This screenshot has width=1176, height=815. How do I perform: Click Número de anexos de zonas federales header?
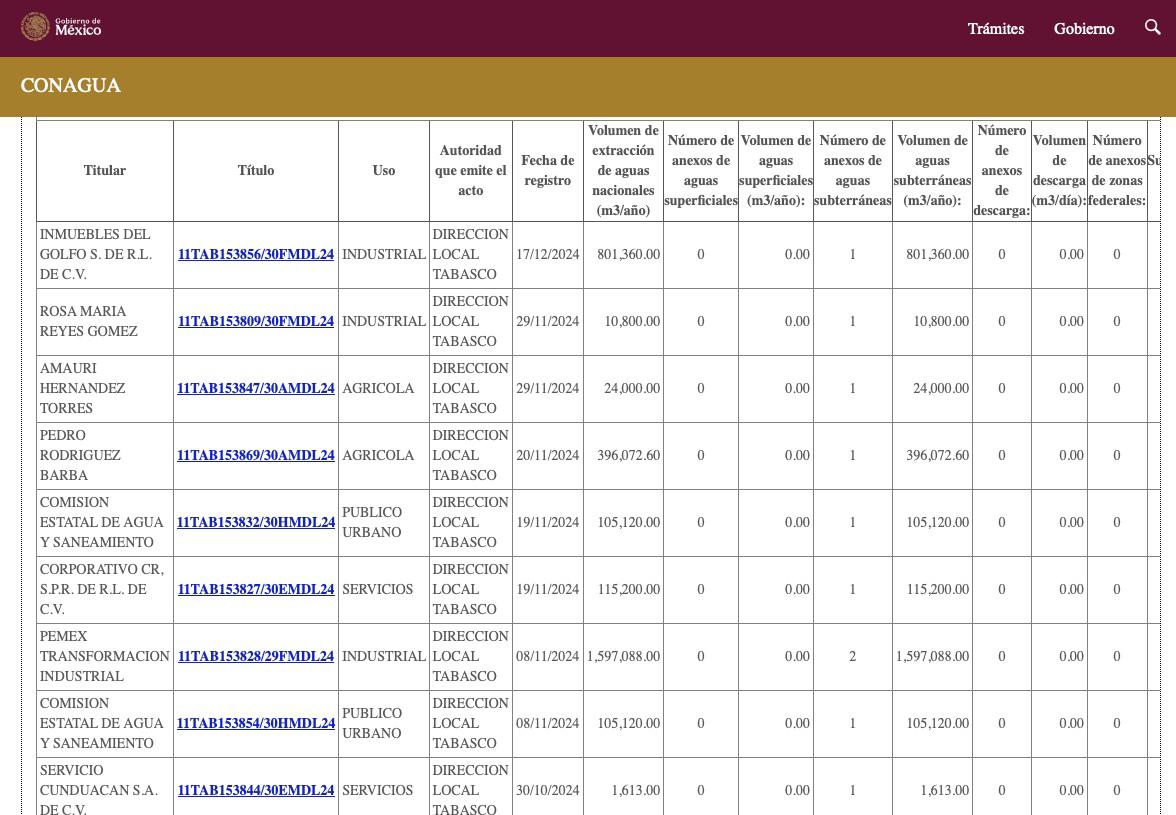pos(1117,170)
